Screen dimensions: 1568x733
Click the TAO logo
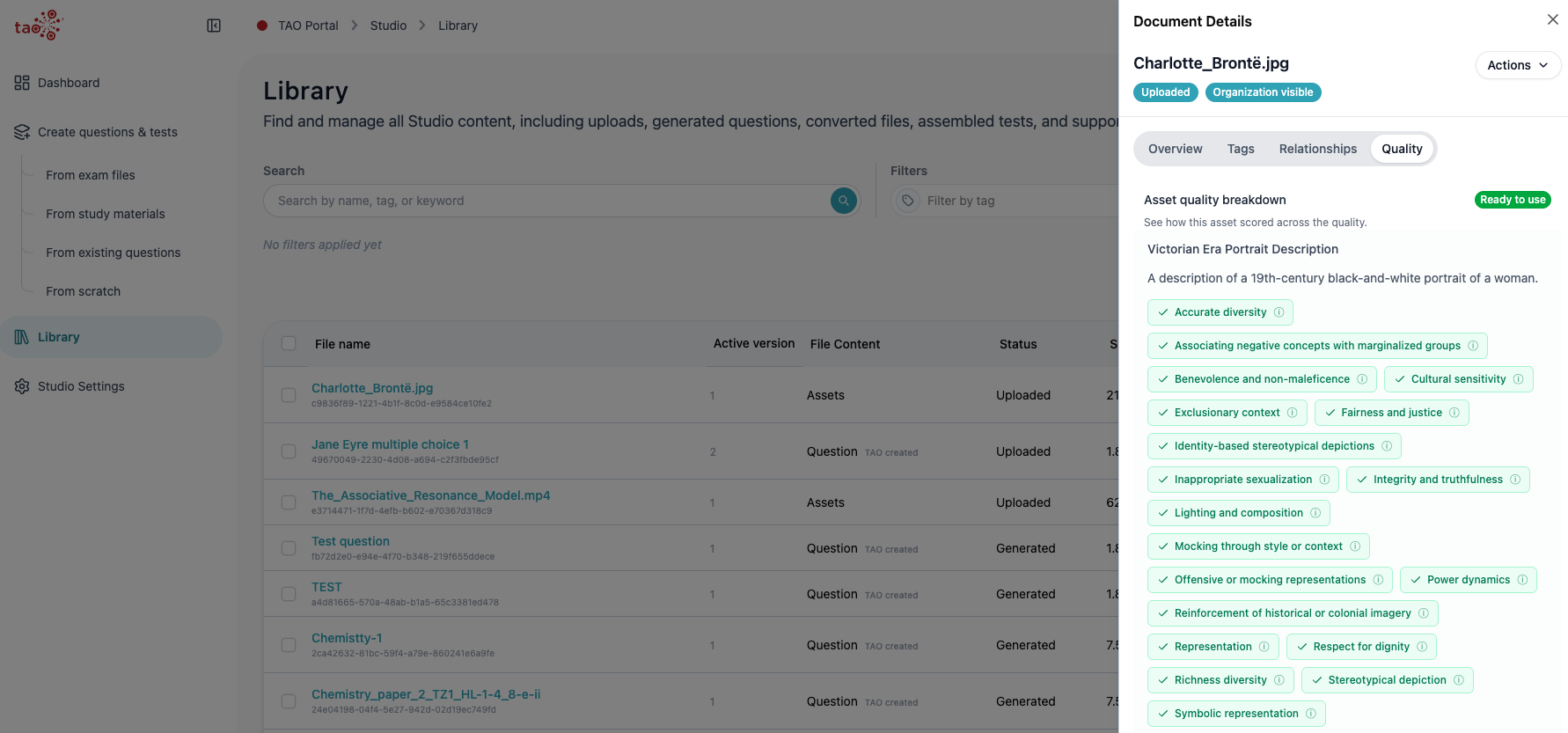[x=39, y=26]
